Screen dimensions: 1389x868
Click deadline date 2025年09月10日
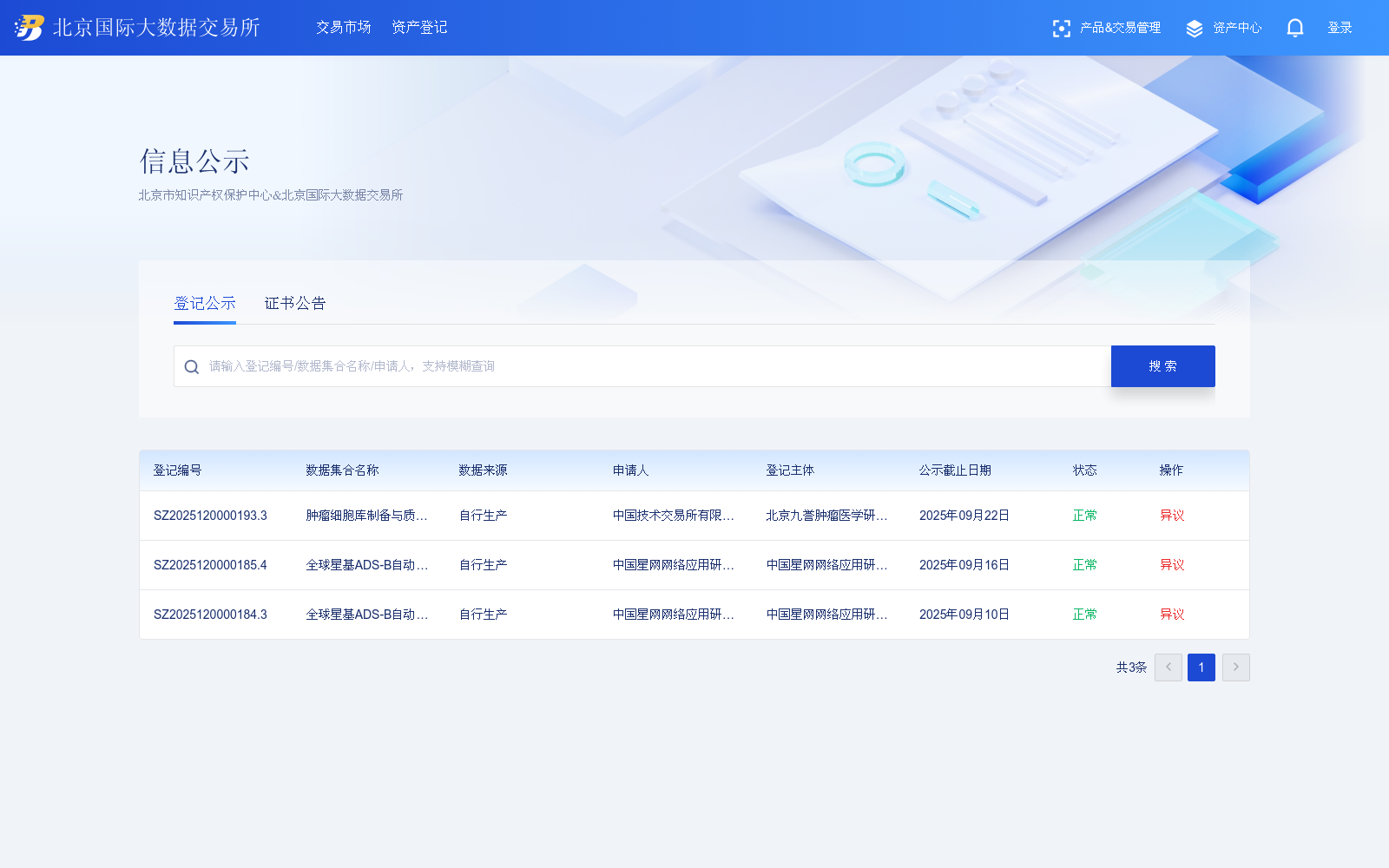coord(964,615)
